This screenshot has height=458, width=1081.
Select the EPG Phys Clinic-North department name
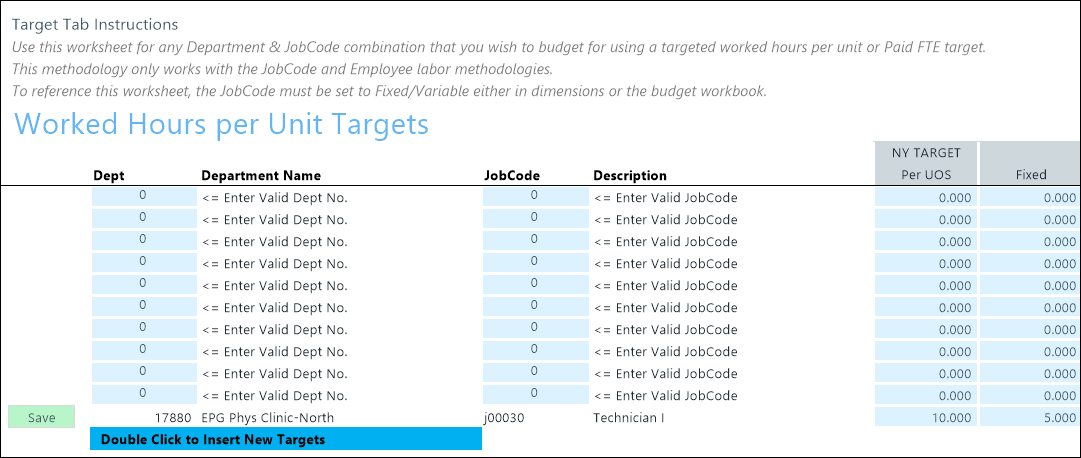click(x=268, y=417)
